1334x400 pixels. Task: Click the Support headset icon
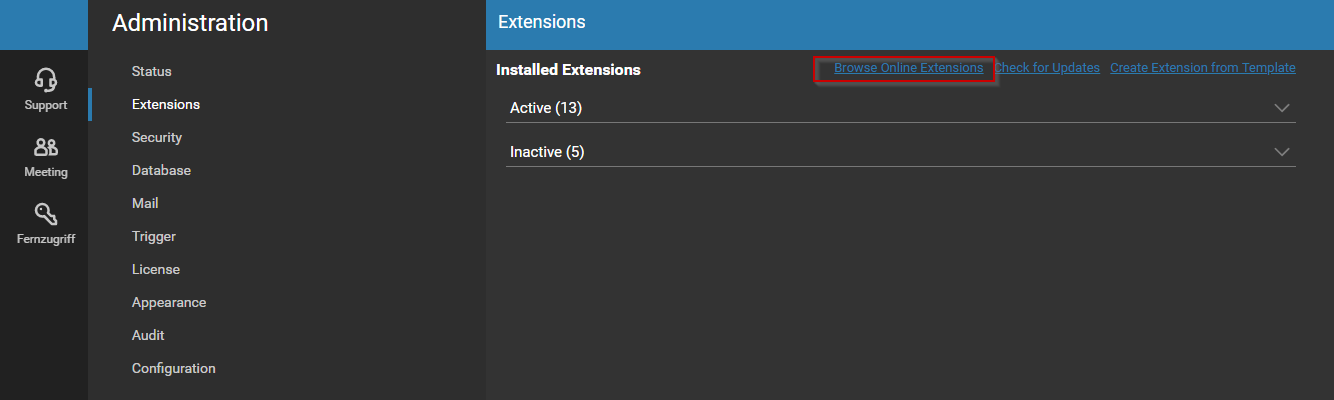46,80
